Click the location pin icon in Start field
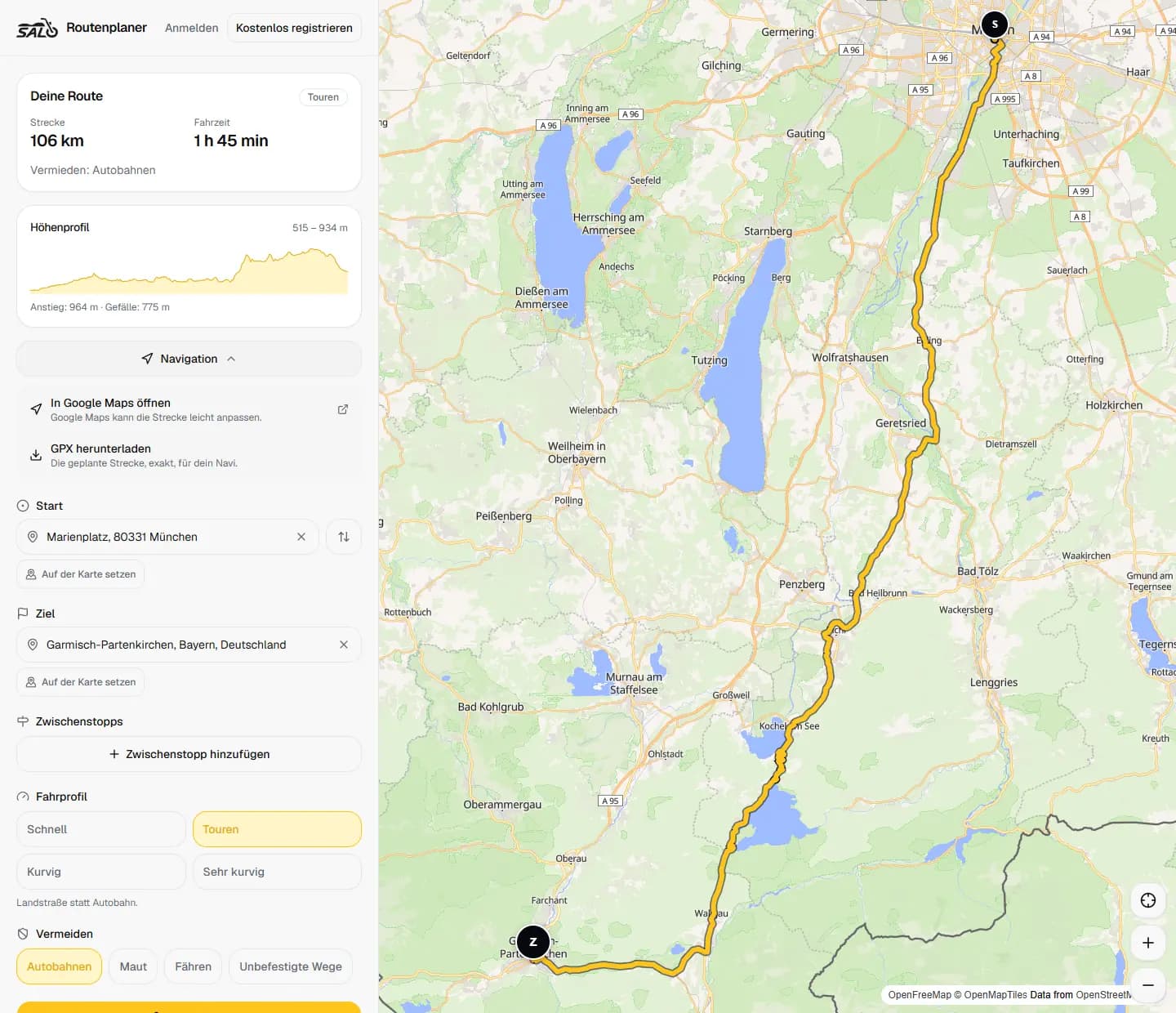Screen dimensions: 1176x1013 pos(33,537)
